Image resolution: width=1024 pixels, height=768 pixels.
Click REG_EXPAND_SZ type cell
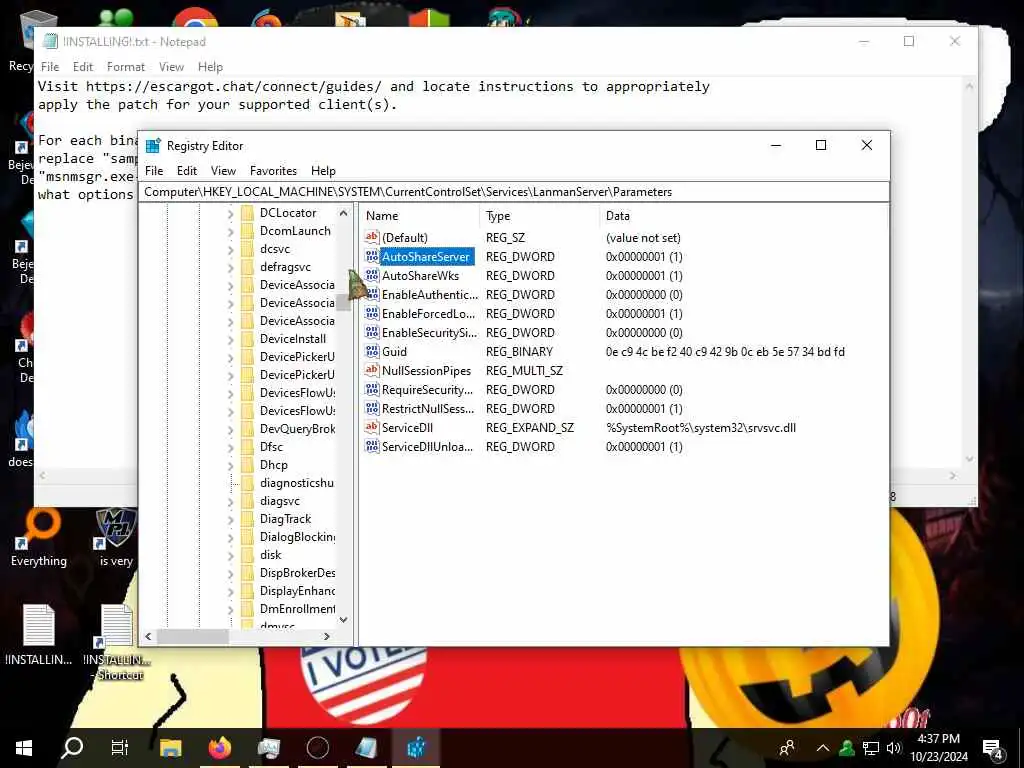coord(530,428)
